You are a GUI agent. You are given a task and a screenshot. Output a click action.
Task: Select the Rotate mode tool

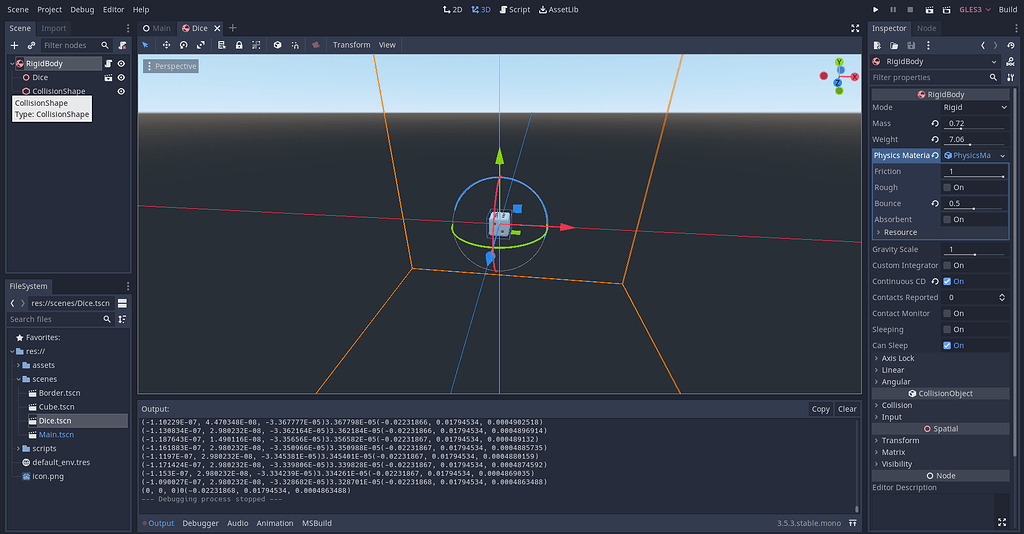pos(184,45)
